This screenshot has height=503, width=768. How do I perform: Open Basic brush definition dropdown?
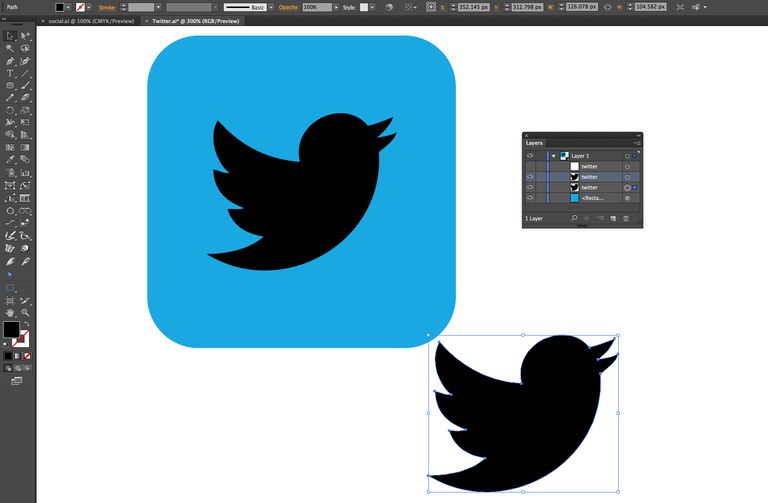click(271, 7)
